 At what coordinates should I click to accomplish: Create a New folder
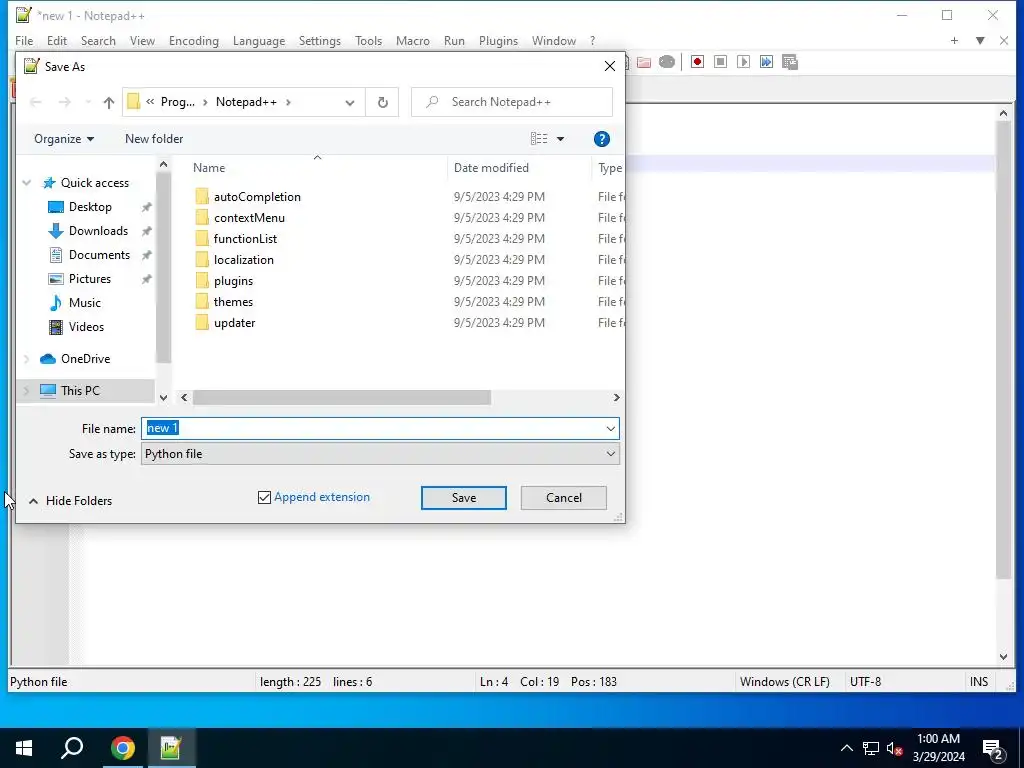pos(154,139)
